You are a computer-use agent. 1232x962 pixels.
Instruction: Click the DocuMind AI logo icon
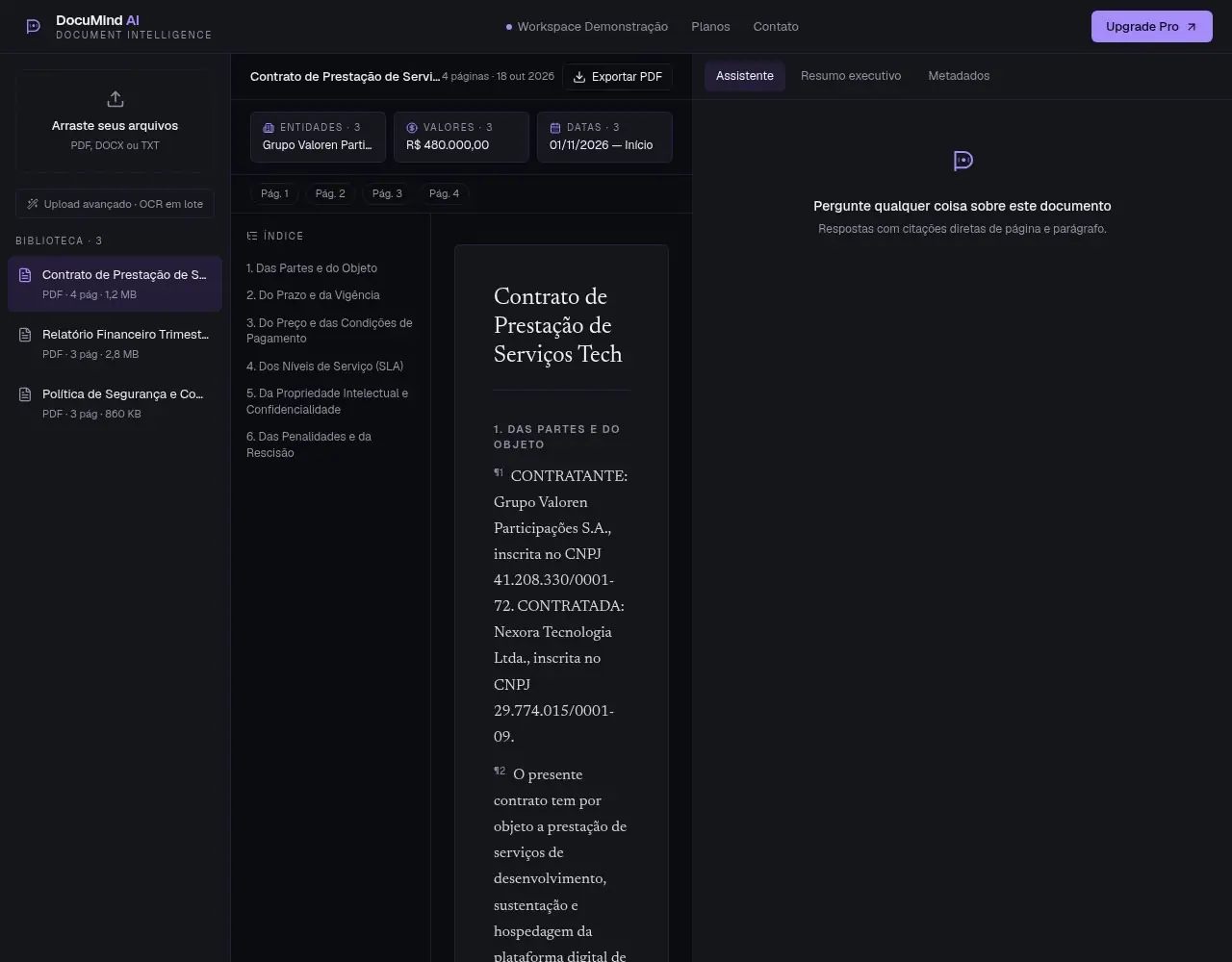[34, 27]
